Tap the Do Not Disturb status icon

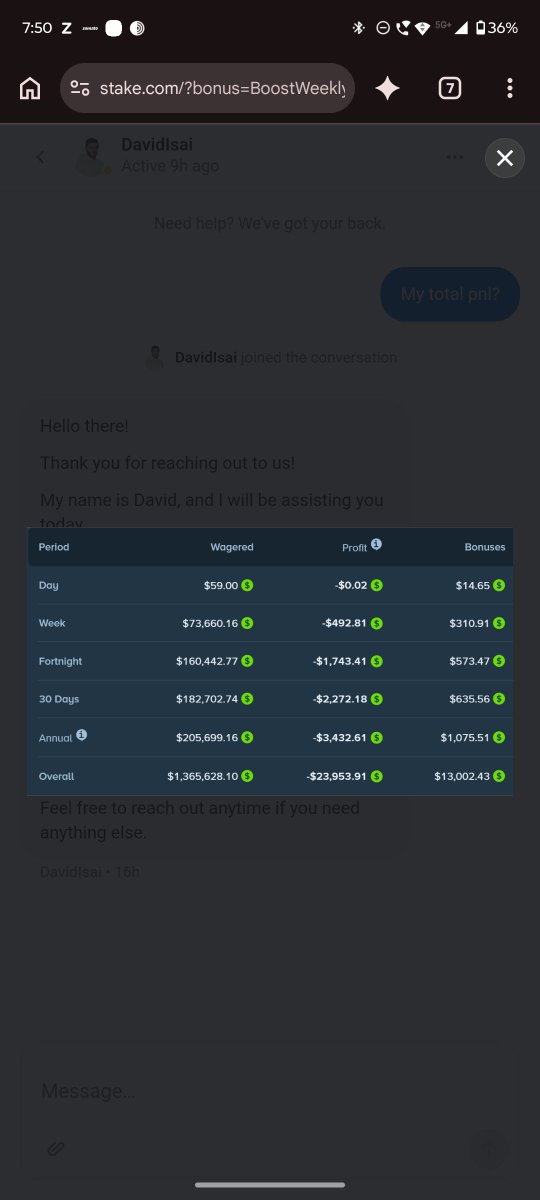(382, 28)
